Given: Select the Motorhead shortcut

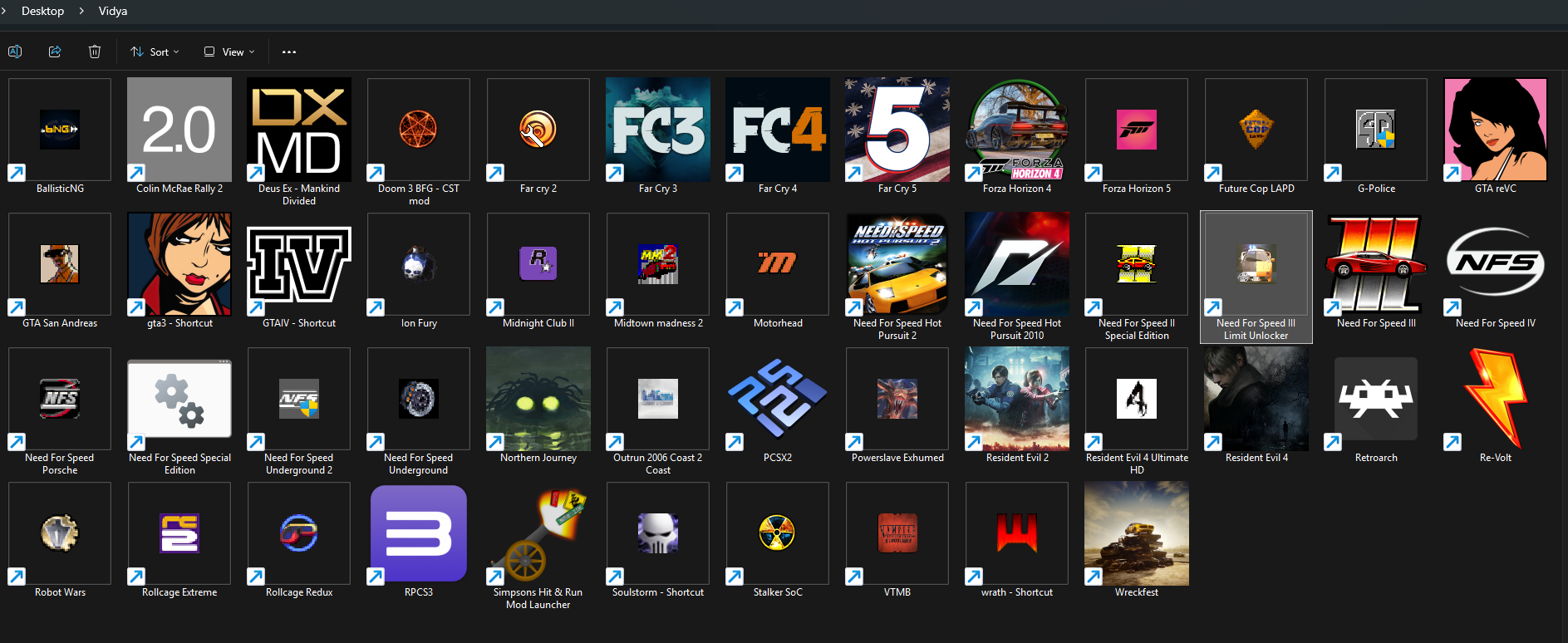Looking at the screenshot, I should coord(778,264).
